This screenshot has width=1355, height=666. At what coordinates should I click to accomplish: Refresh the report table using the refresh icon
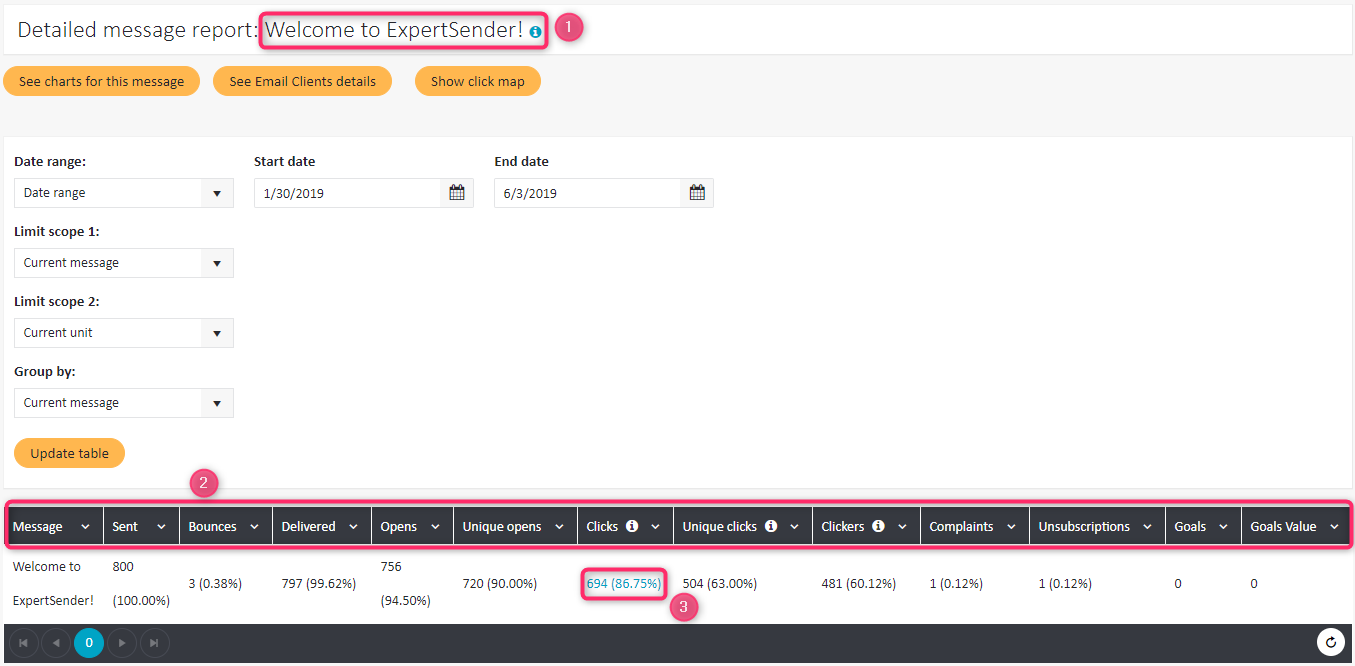point(1330,643)
